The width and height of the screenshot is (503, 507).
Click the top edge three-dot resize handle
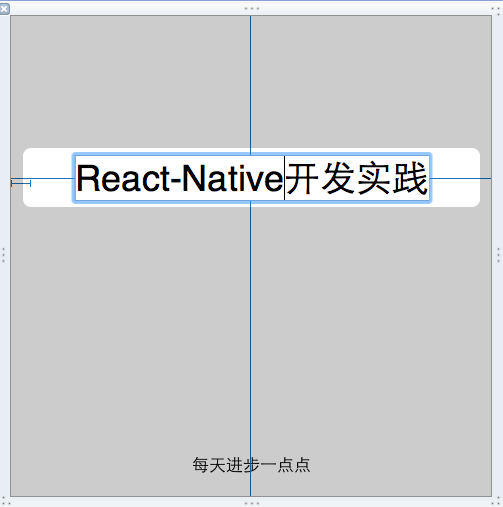(x=252, y=8)
